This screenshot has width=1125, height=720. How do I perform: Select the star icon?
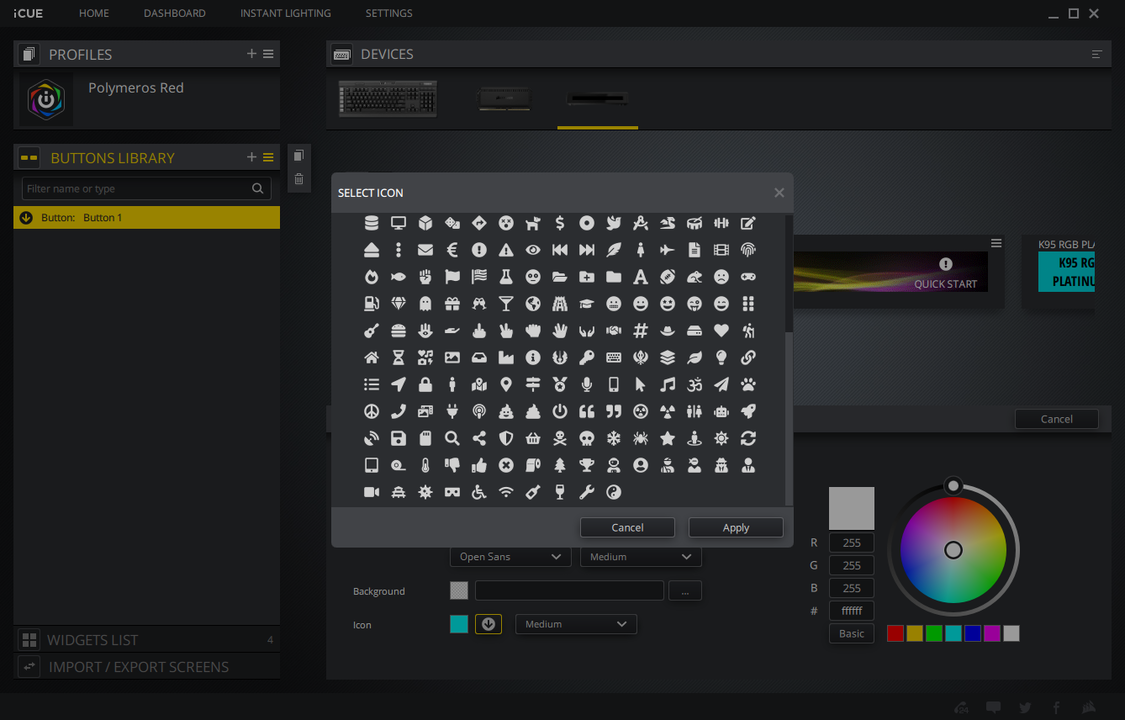(x=667, y=438)
